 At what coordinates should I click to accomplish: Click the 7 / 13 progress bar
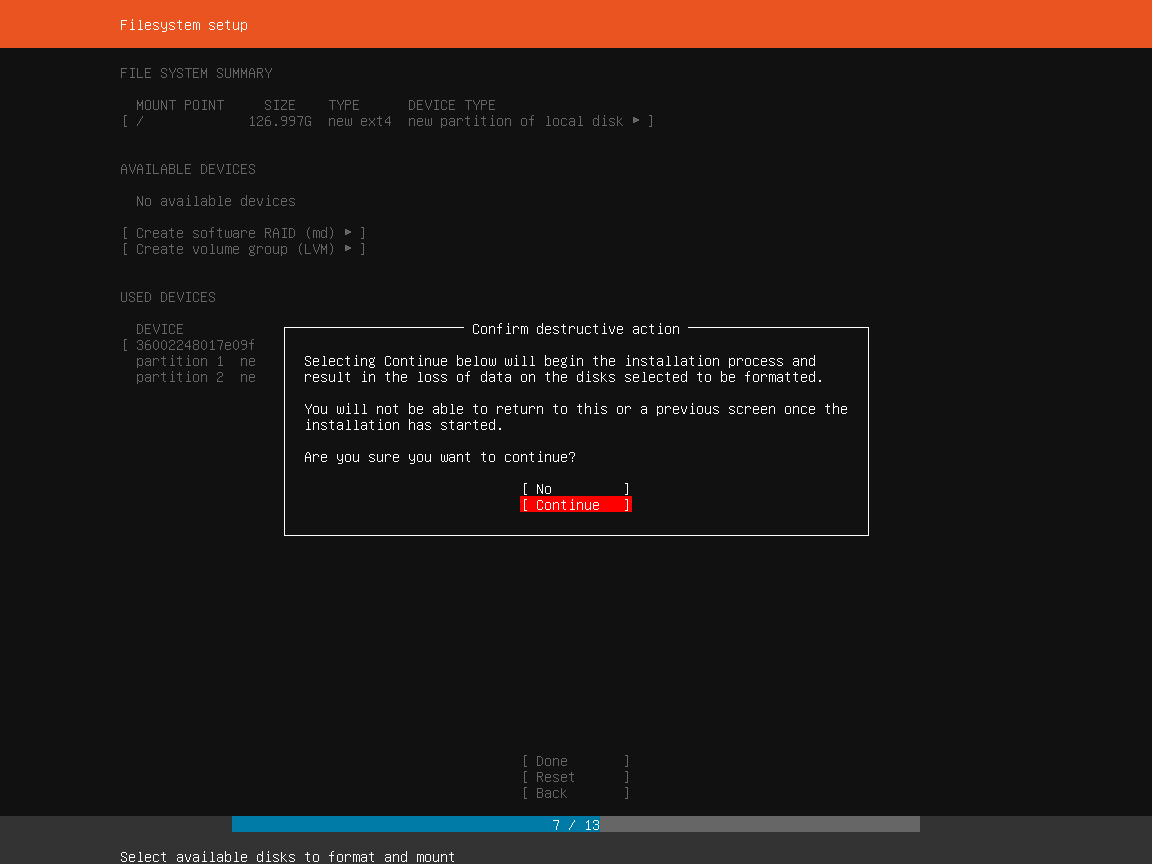click(575, 824)
